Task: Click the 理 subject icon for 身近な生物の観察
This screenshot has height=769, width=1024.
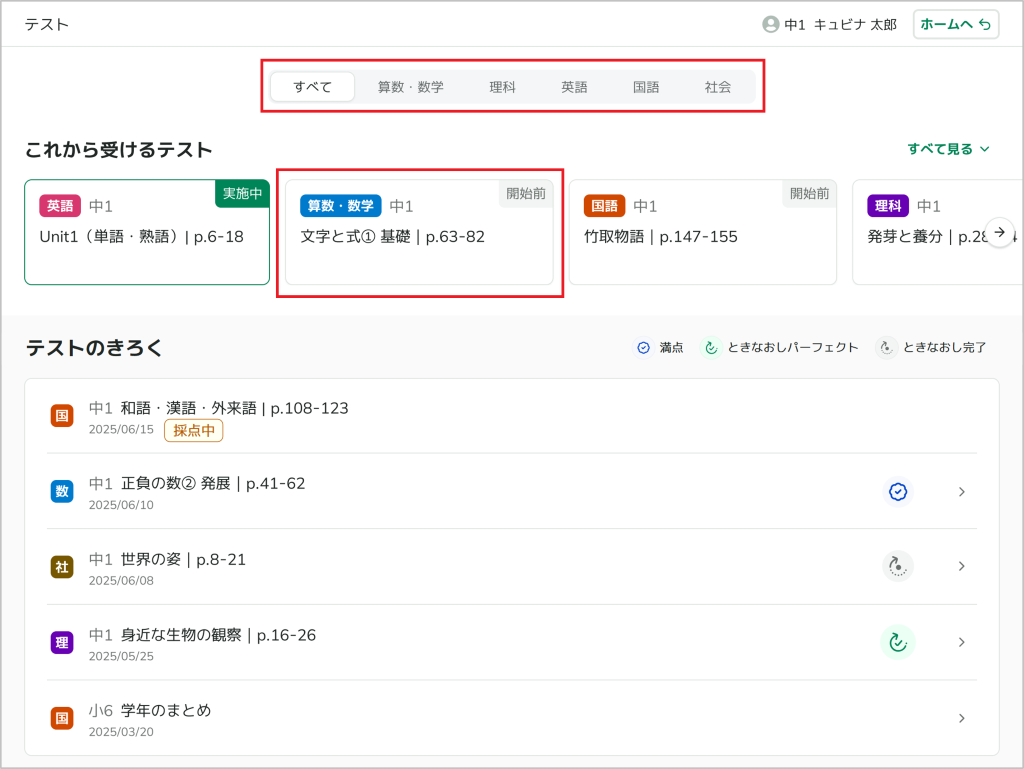Action: [x=62, y=642]
